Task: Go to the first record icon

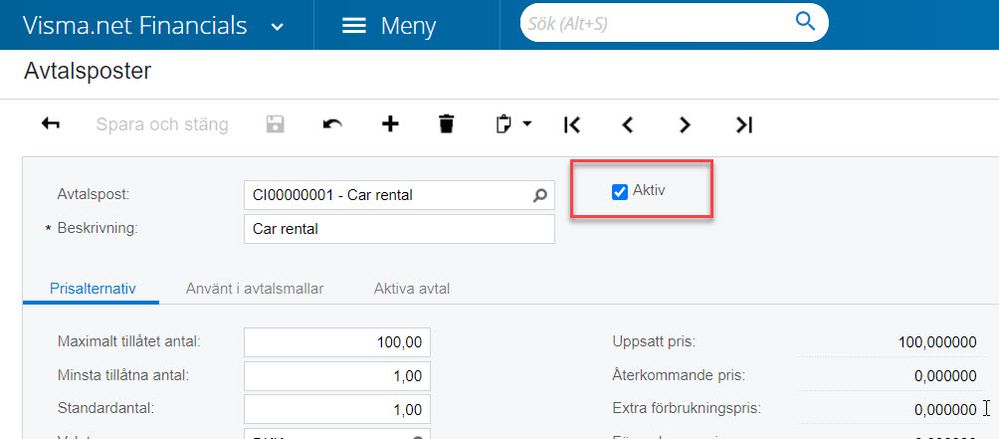Action: tap(572, 124)
